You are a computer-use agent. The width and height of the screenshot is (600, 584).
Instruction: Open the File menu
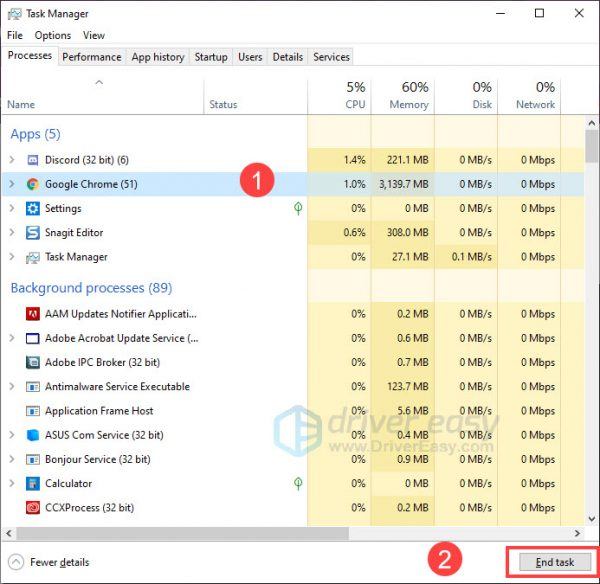15,35
